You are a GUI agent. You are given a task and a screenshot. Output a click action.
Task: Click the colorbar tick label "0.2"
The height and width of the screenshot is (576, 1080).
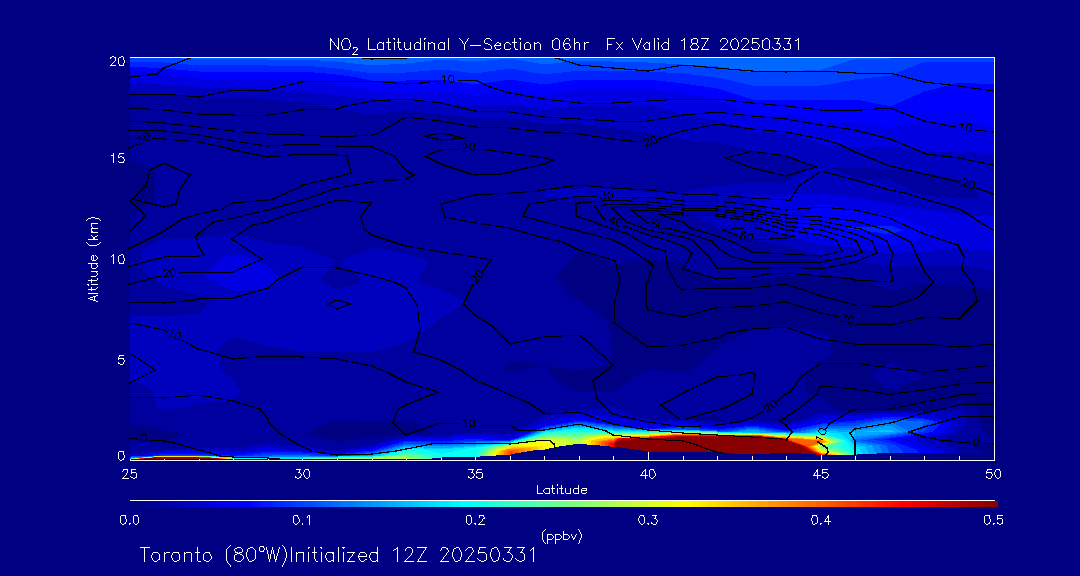pos(475,521)
